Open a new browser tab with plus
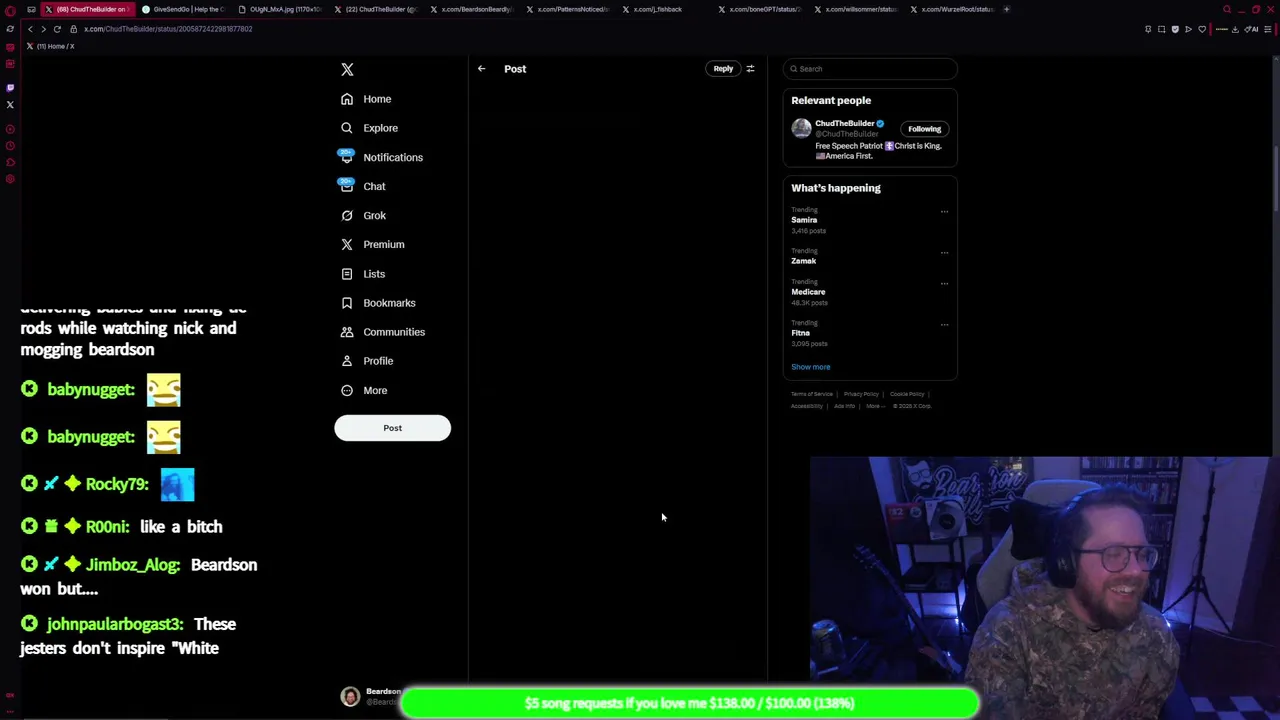Viewport: 1280px width, 720px height. coord(1006,9)
